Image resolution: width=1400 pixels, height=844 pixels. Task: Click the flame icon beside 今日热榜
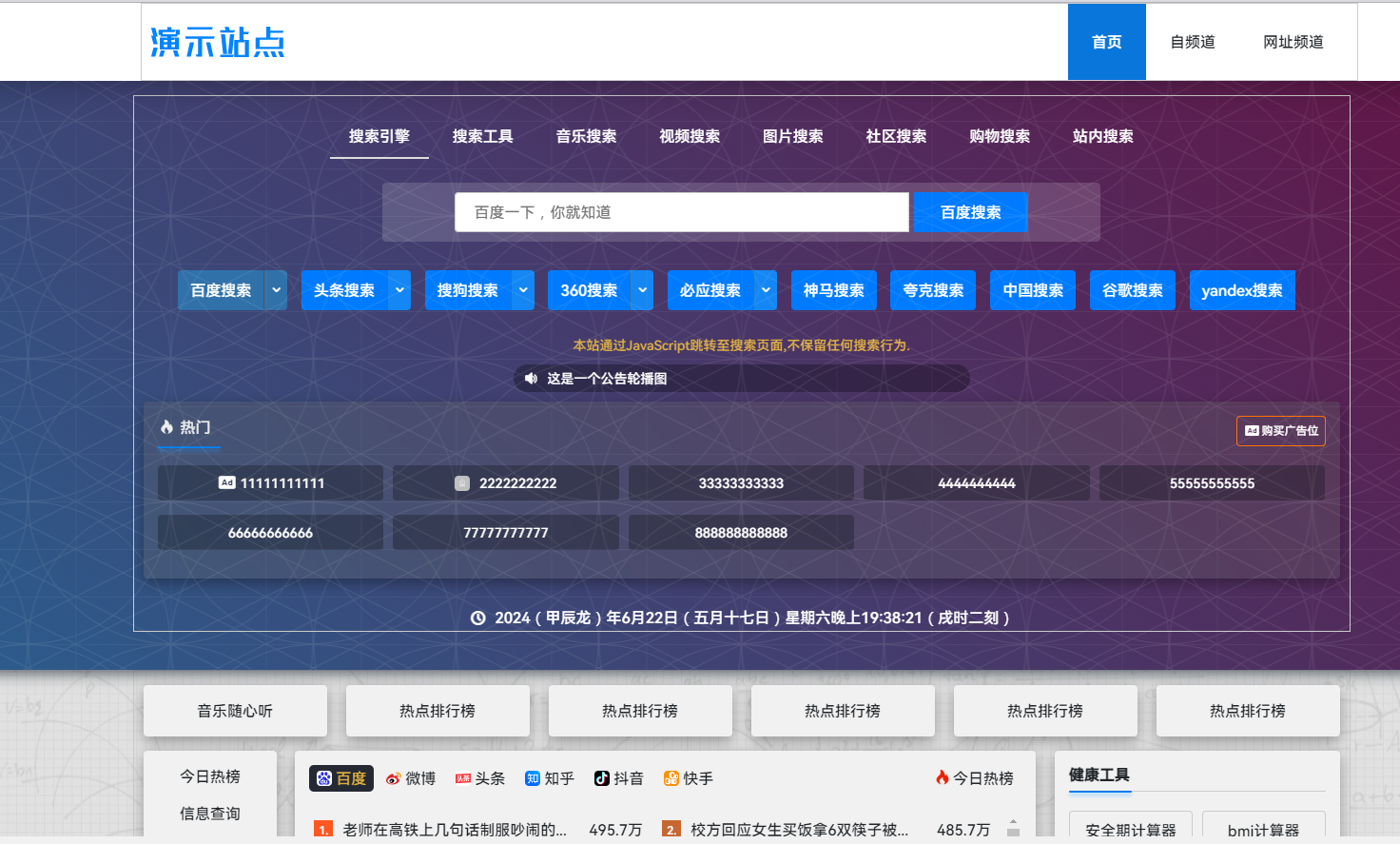pyautogui.click(x=943, y=777)
